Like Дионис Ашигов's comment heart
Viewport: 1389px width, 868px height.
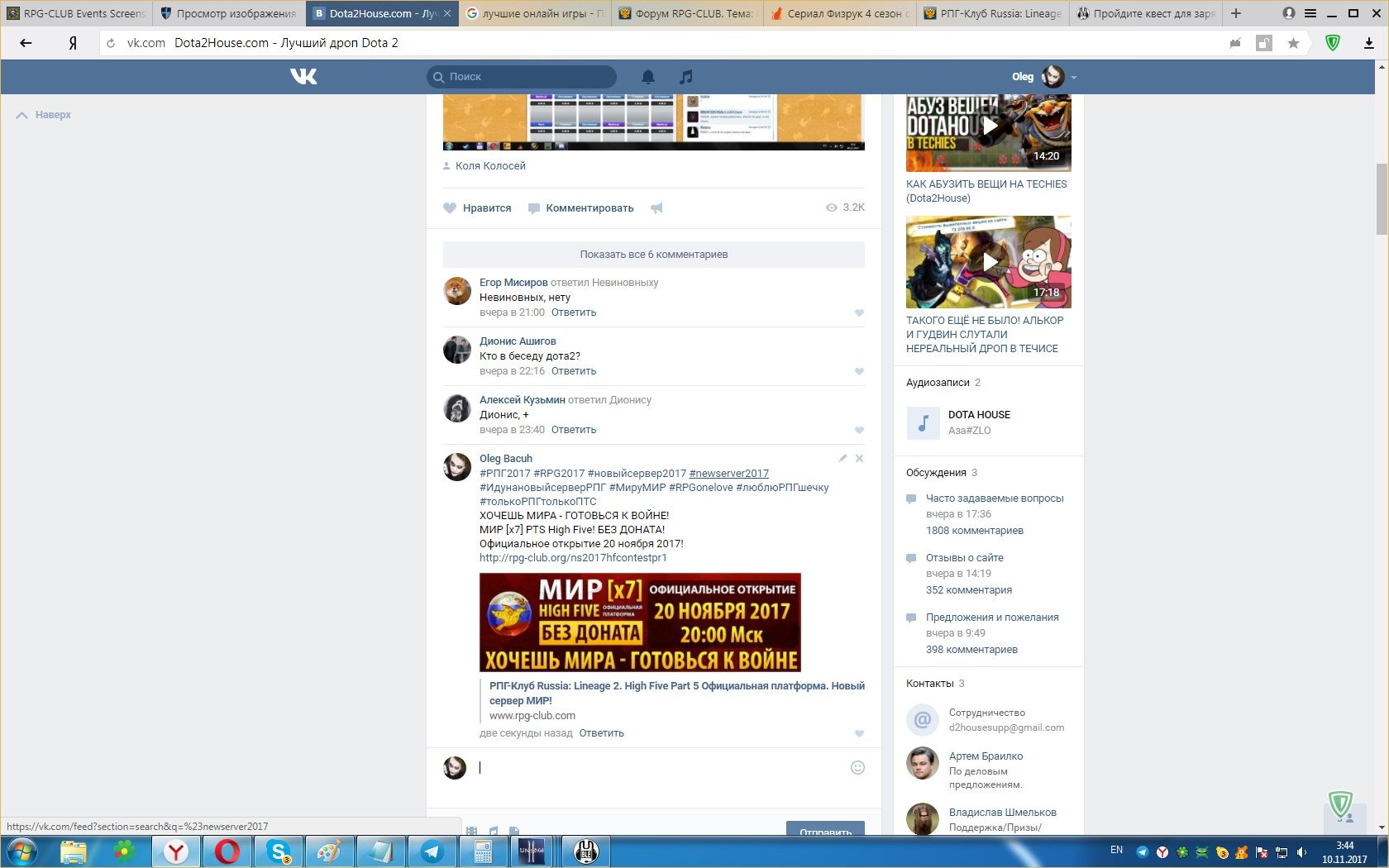click(859, 371)
